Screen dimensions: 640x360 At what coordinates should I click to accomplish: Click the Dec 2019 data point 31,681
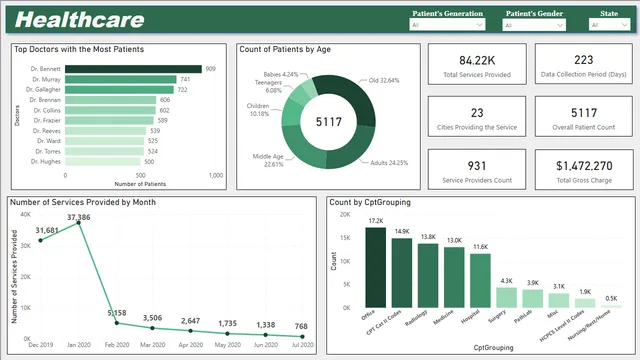point(40,240)
